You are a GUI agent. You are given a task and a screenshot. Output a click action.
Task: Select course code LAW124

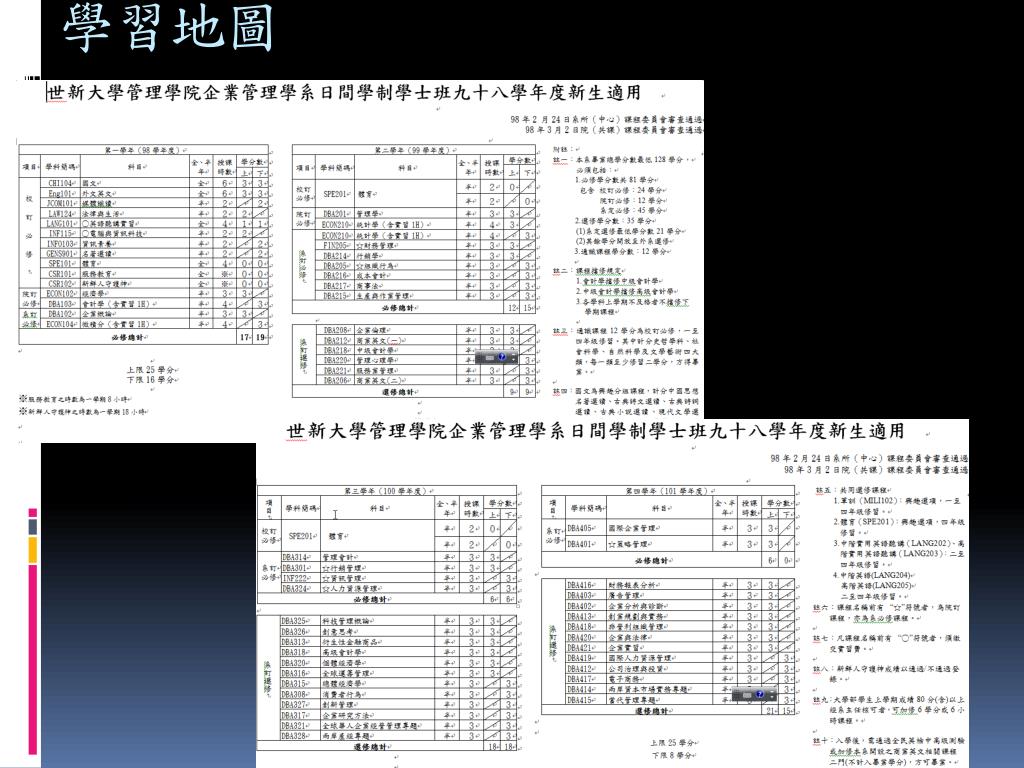[61, 214]
